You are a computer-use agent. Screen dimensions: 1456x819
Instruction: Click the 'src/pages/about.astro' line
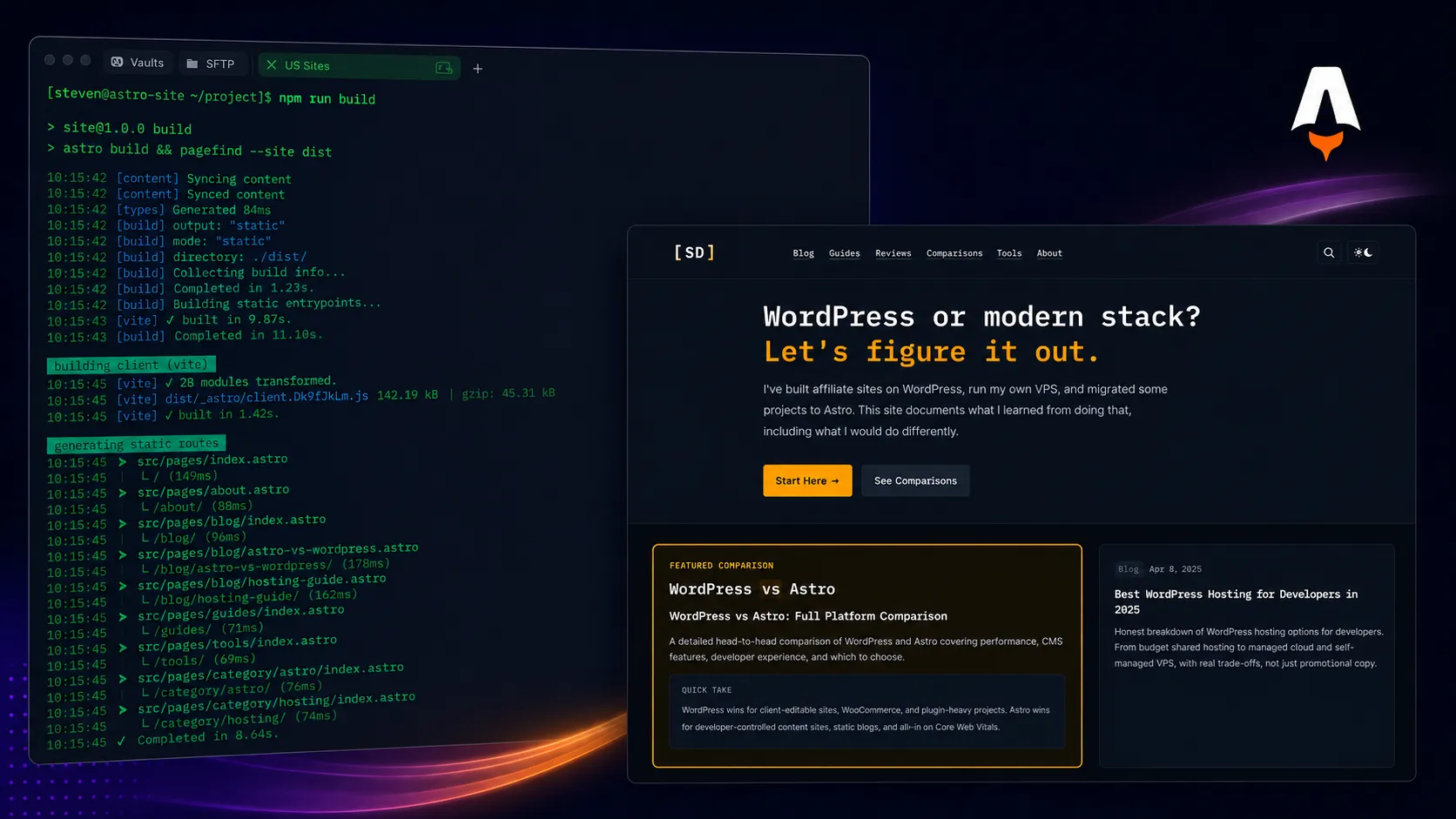212,491
